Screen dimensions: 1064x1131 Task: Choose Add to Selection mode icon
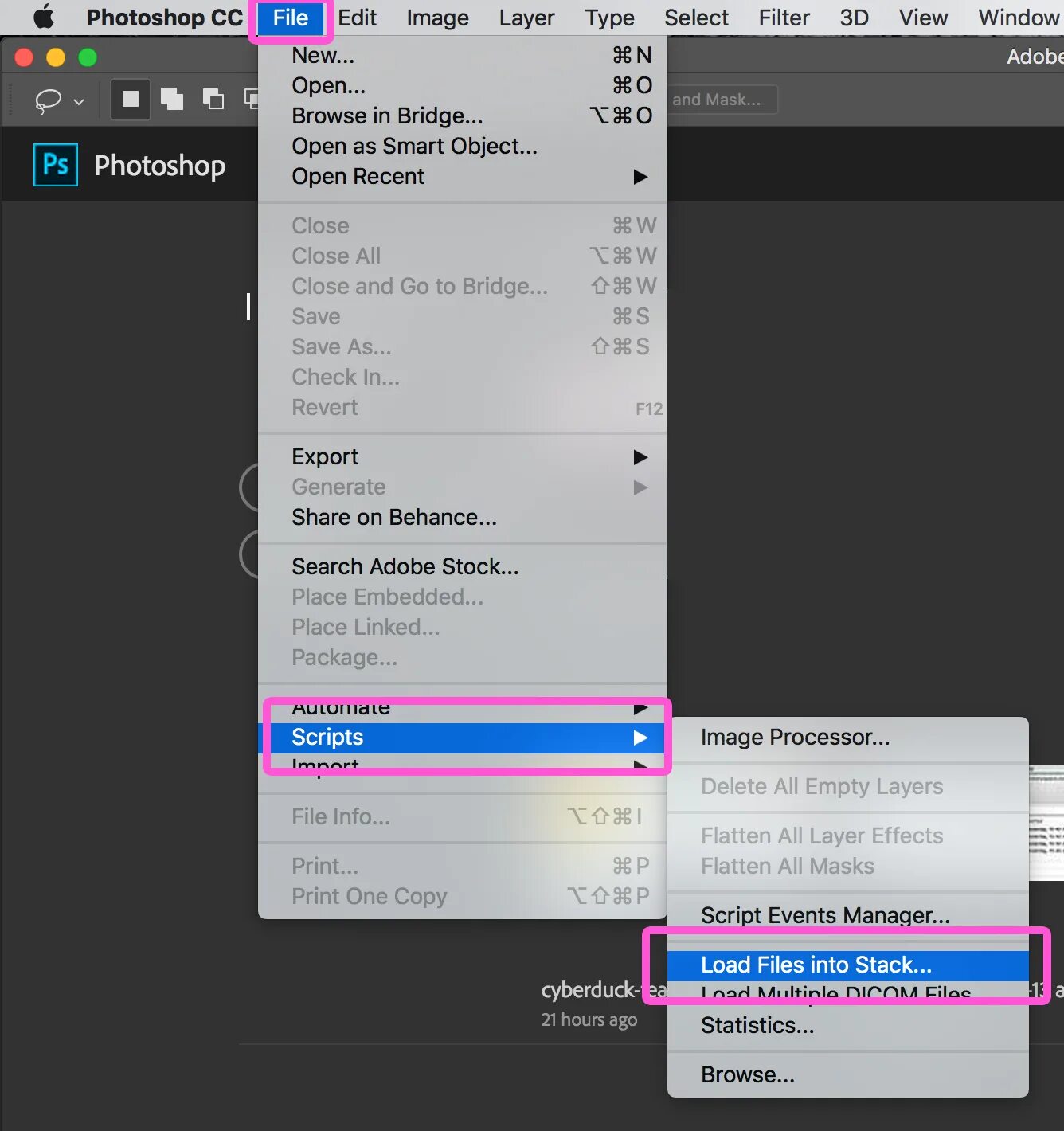(172, 100)
